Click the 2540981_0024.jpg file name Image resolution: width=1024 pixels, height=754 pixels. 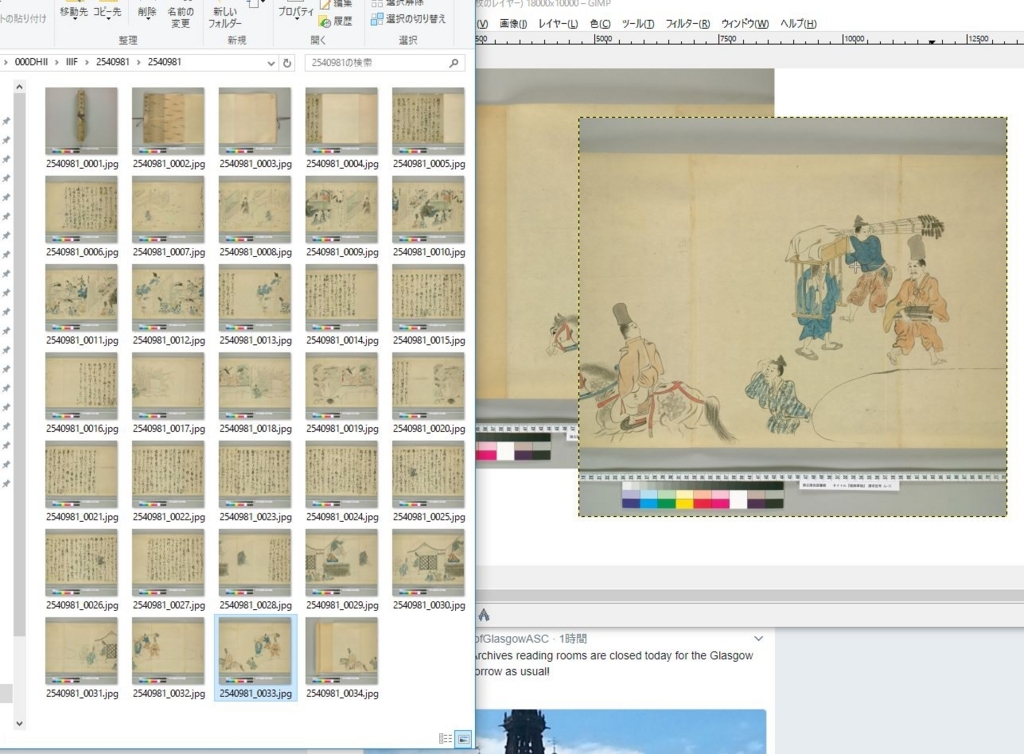[x=342, y=517]
